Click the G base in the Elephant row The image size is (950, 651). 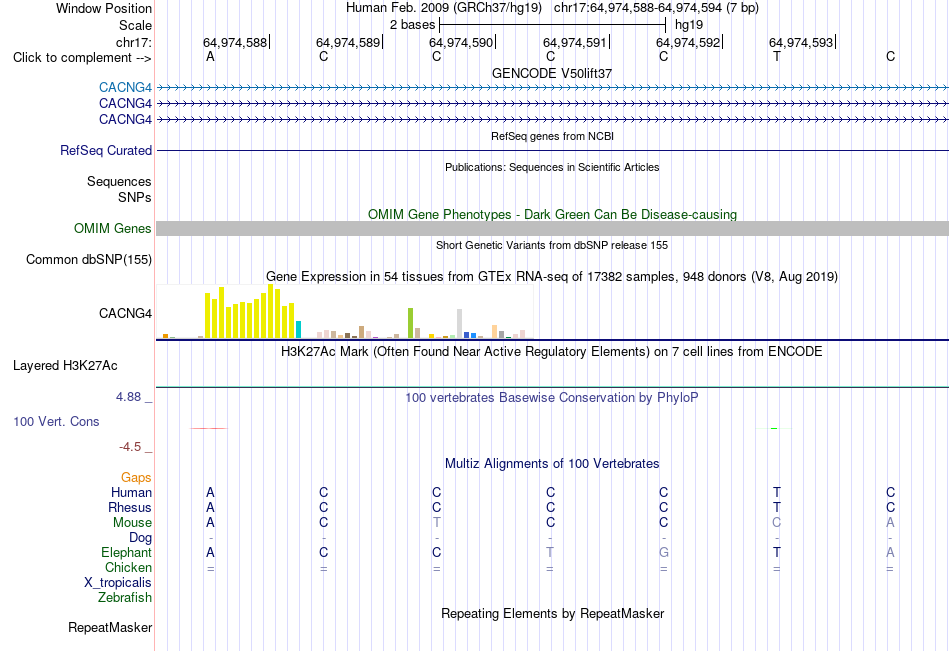(664, 552)
